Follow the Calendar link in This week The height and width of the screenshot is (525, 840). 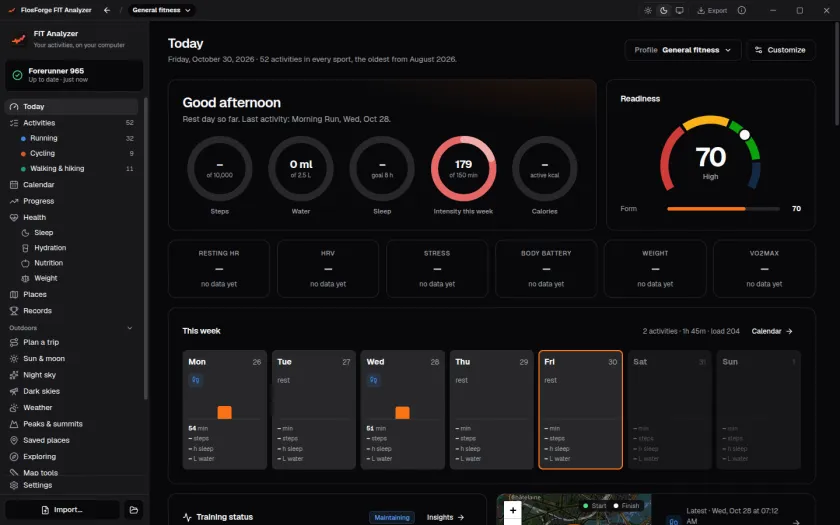click(772, 331)
